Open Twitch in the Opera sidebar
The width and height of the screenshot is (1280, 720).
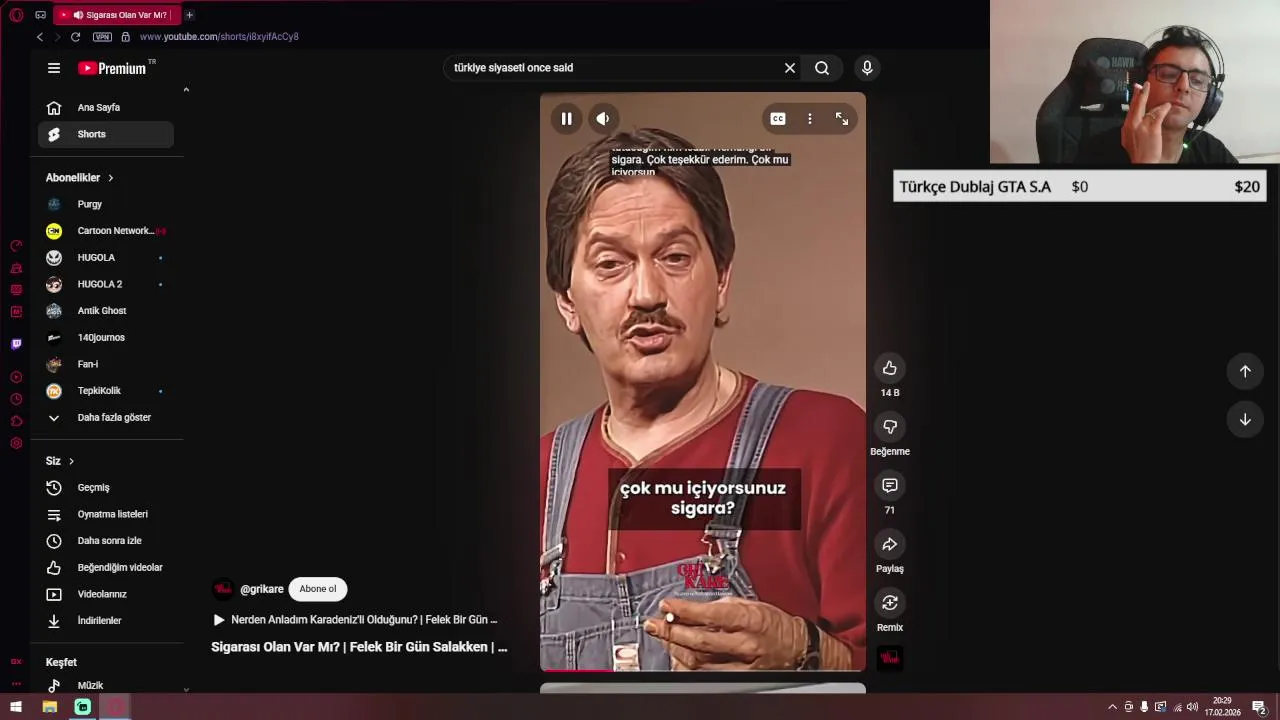click(x=16, y=344)
